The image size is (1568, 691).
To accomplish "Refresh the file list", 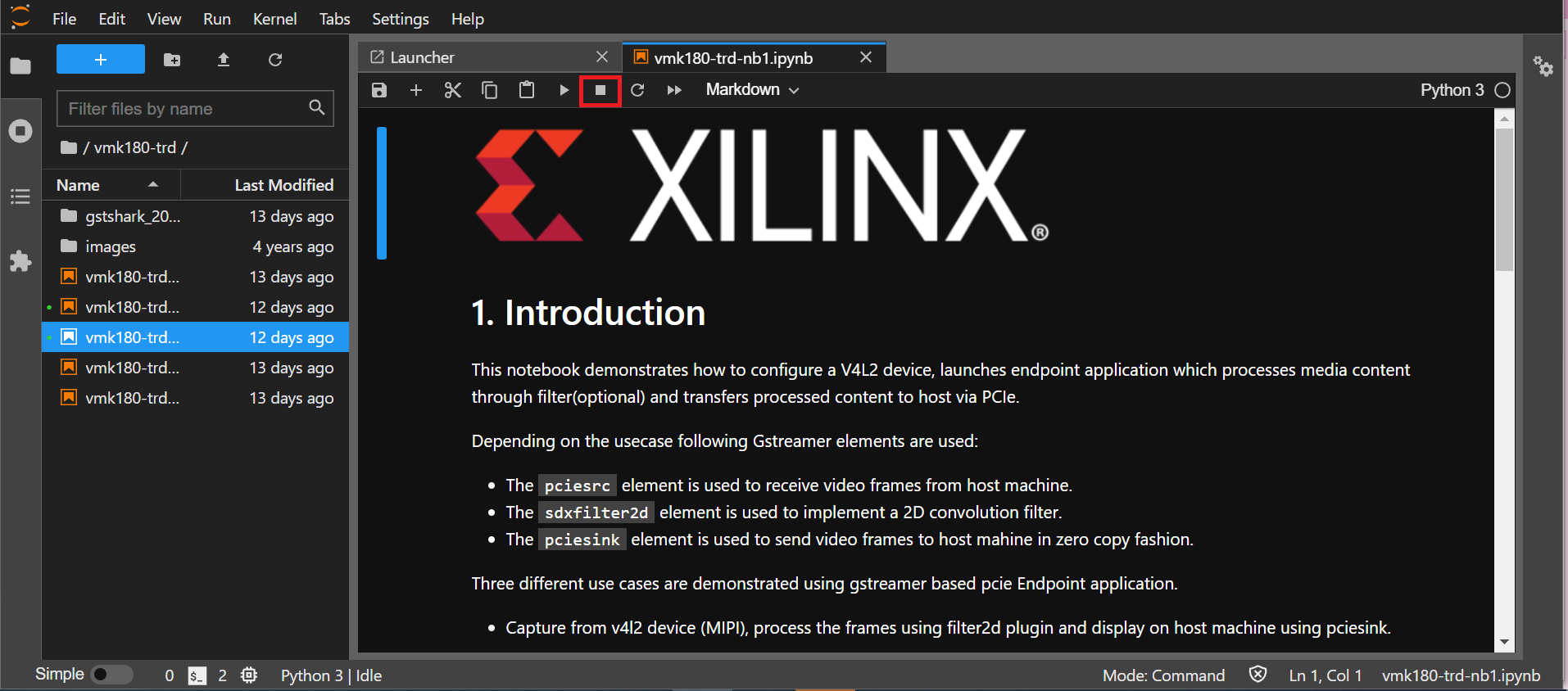I will pos(275,60).
